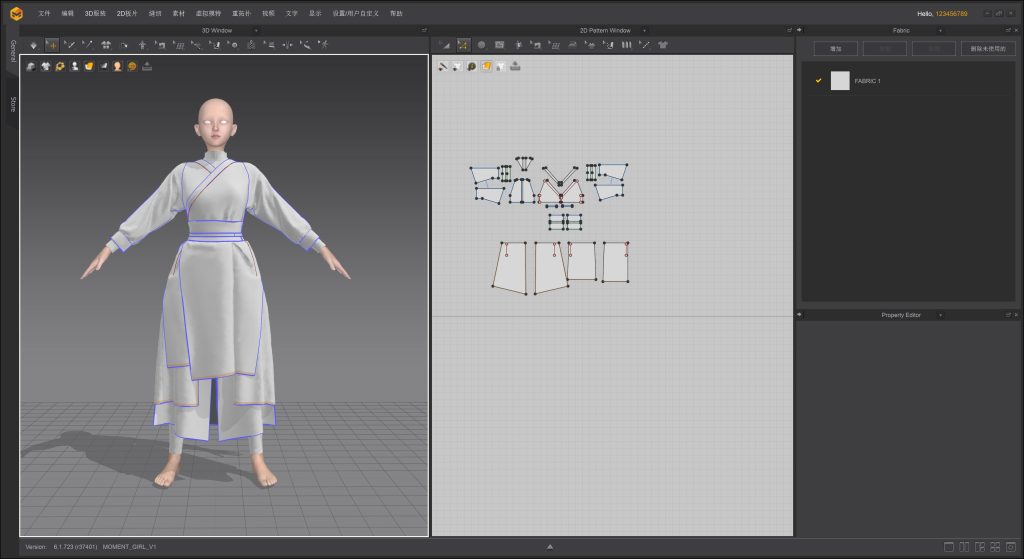Open the 2D Pattern Window dropdown arrow
Viewport: 1024px width, 559px height.
point(644,31)
